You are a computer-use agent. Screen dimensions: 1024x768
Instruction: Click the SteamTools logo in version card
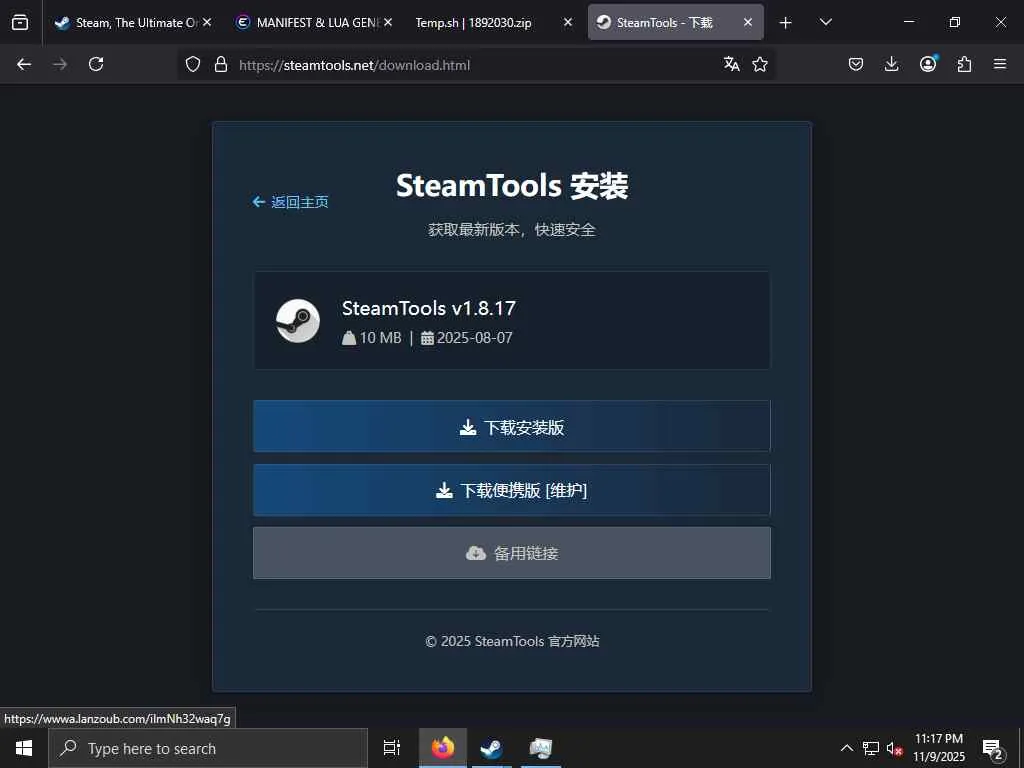pos(298,321)
